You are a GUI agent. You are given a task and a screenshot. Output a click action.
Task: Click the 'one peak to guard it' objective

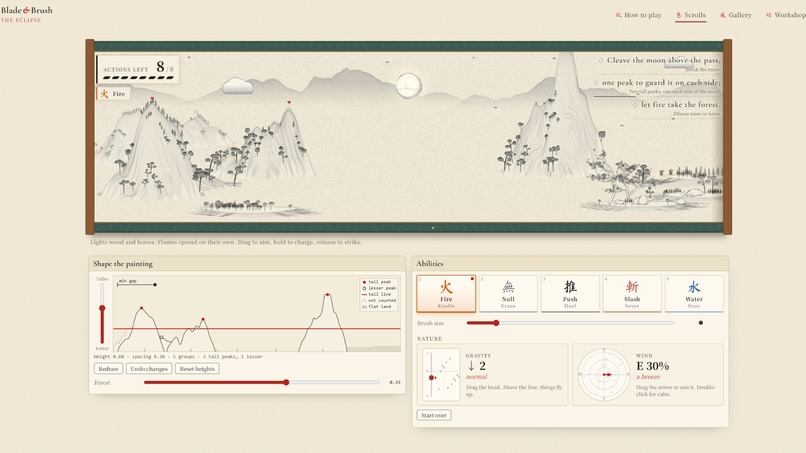(x=661, y=83)
